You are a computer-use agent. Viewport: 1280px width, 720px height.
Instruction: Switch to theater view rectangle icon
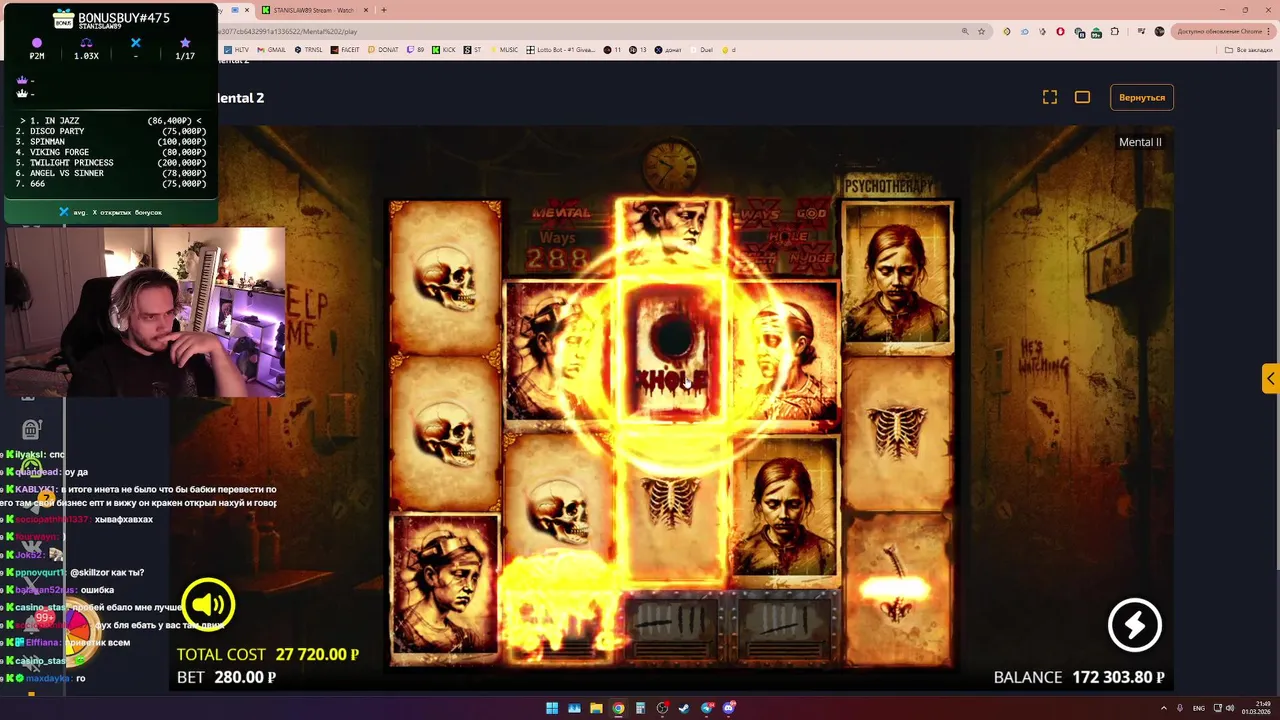point(1082,97)
